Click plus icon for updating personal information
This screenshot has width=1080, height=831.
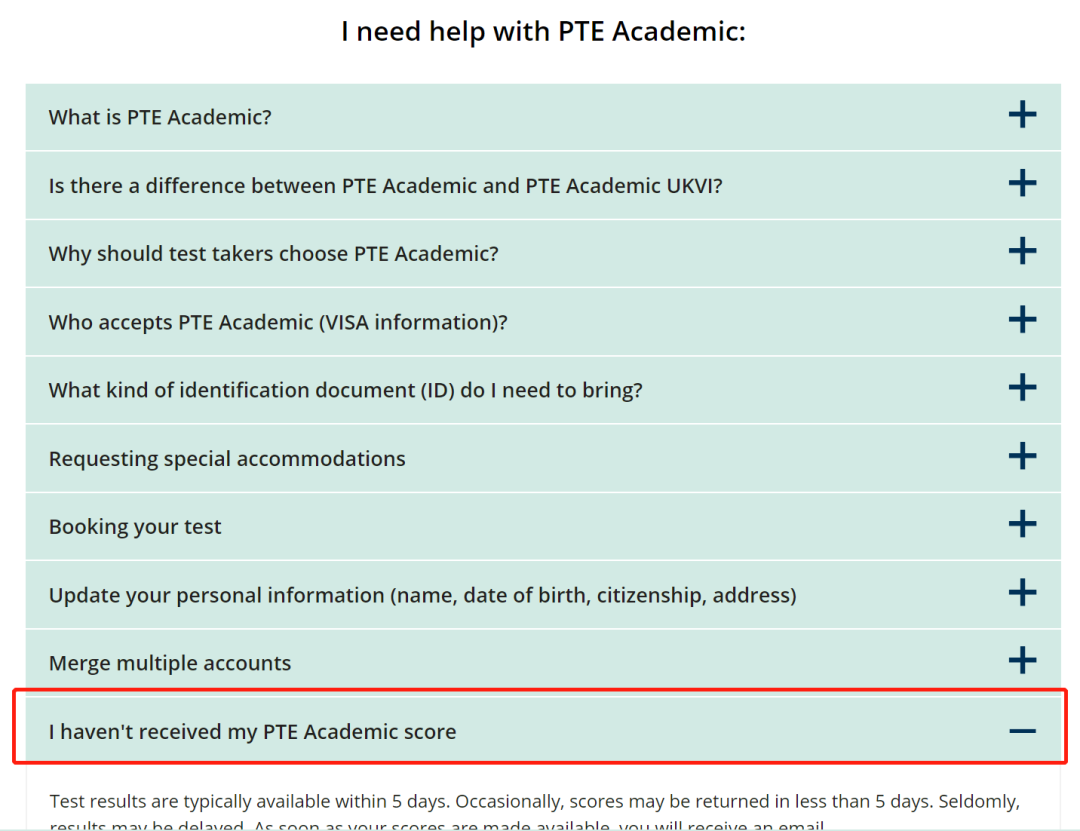click(x=1022, y=593)
